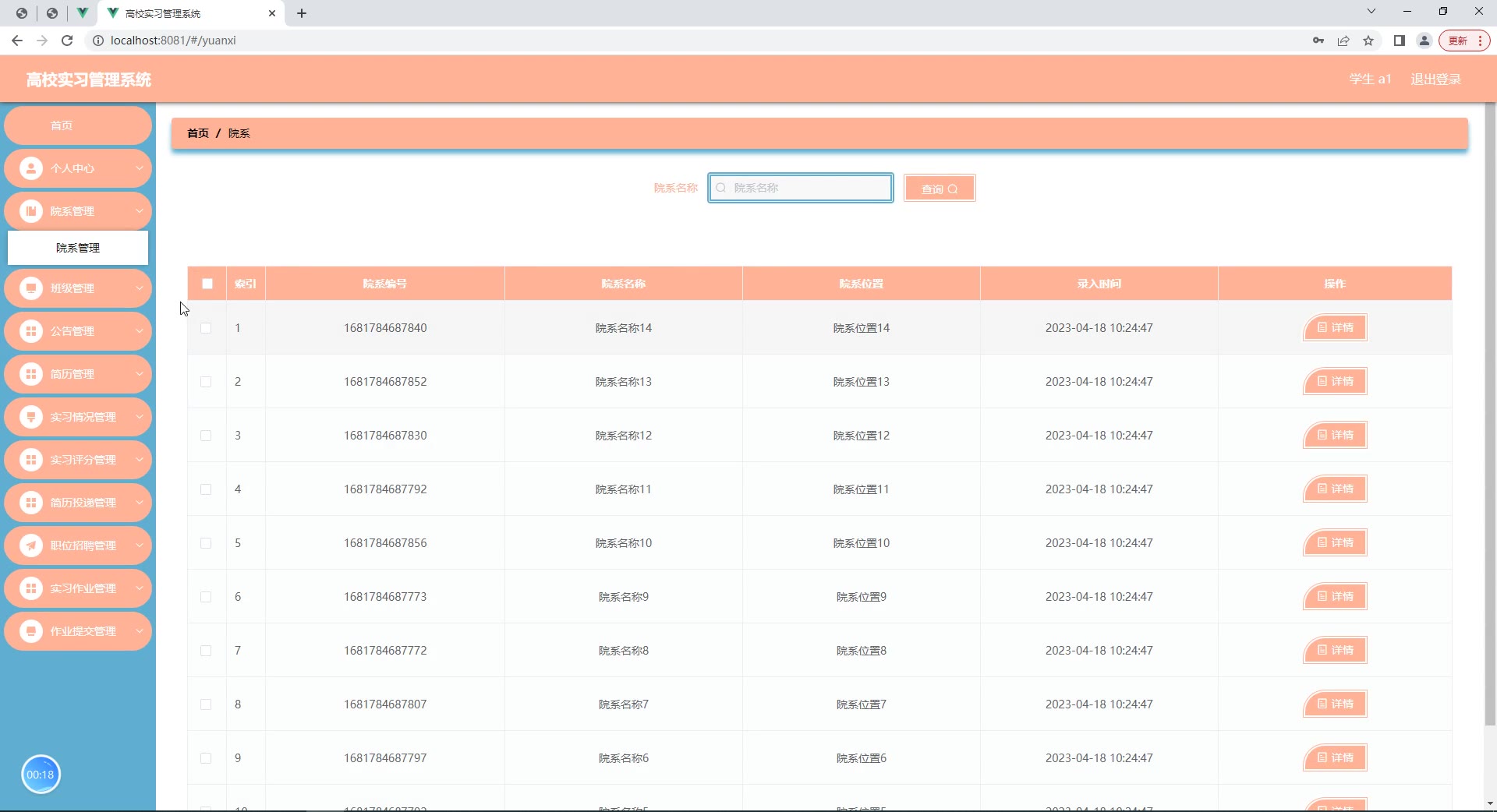Bookmark this page with the star icon
The image size is (1497, 812).
point(1368,41)
